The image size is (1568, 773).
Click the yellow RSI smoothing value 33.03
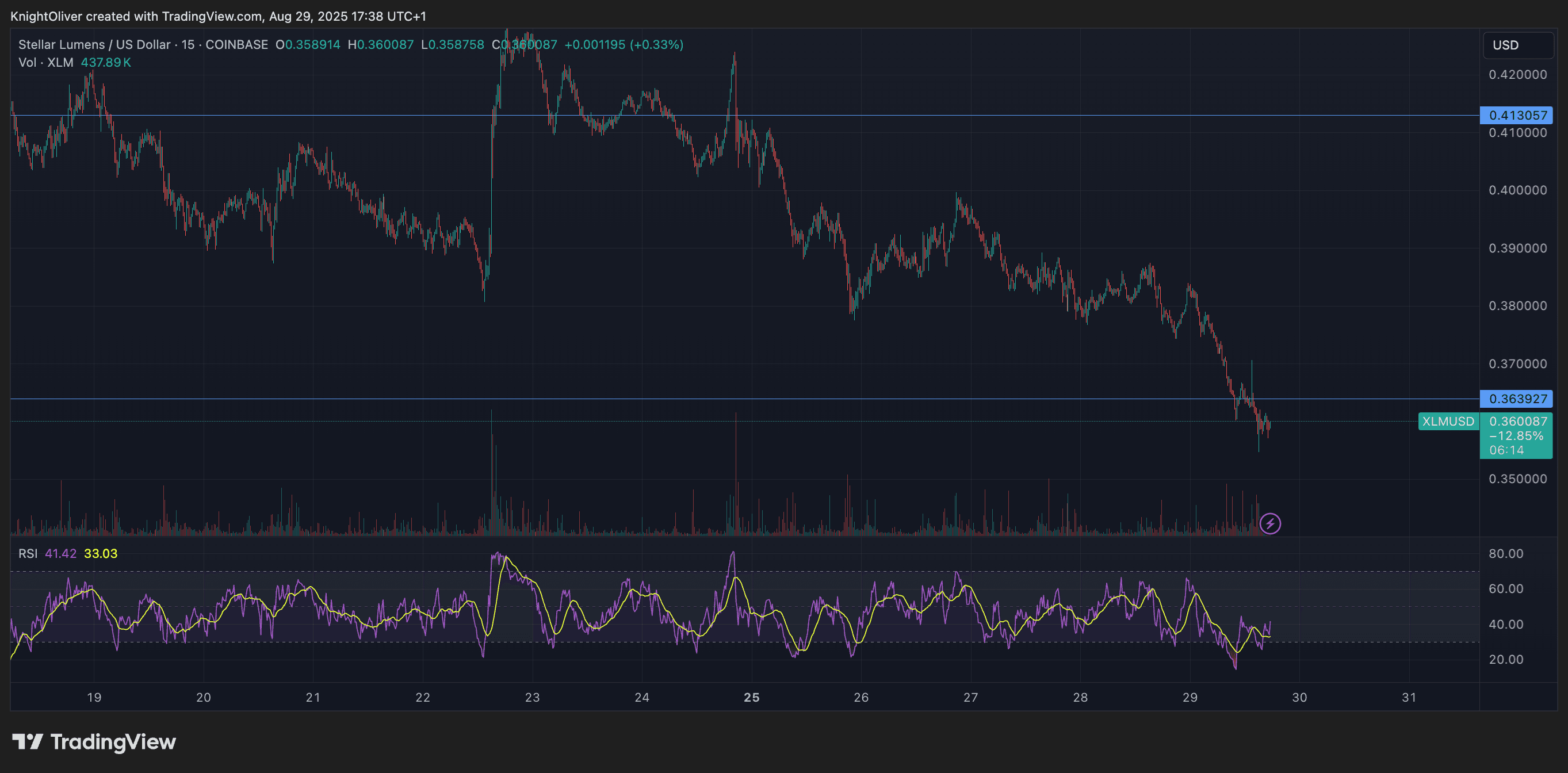pyautogui.click(x=101, y=554)
